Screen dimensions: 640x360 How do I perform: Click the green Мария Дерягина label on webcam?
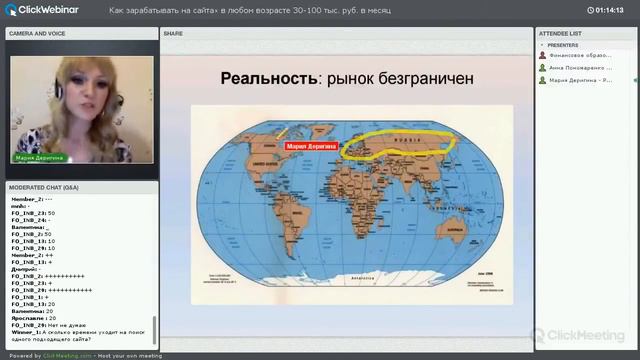[39, 158]
